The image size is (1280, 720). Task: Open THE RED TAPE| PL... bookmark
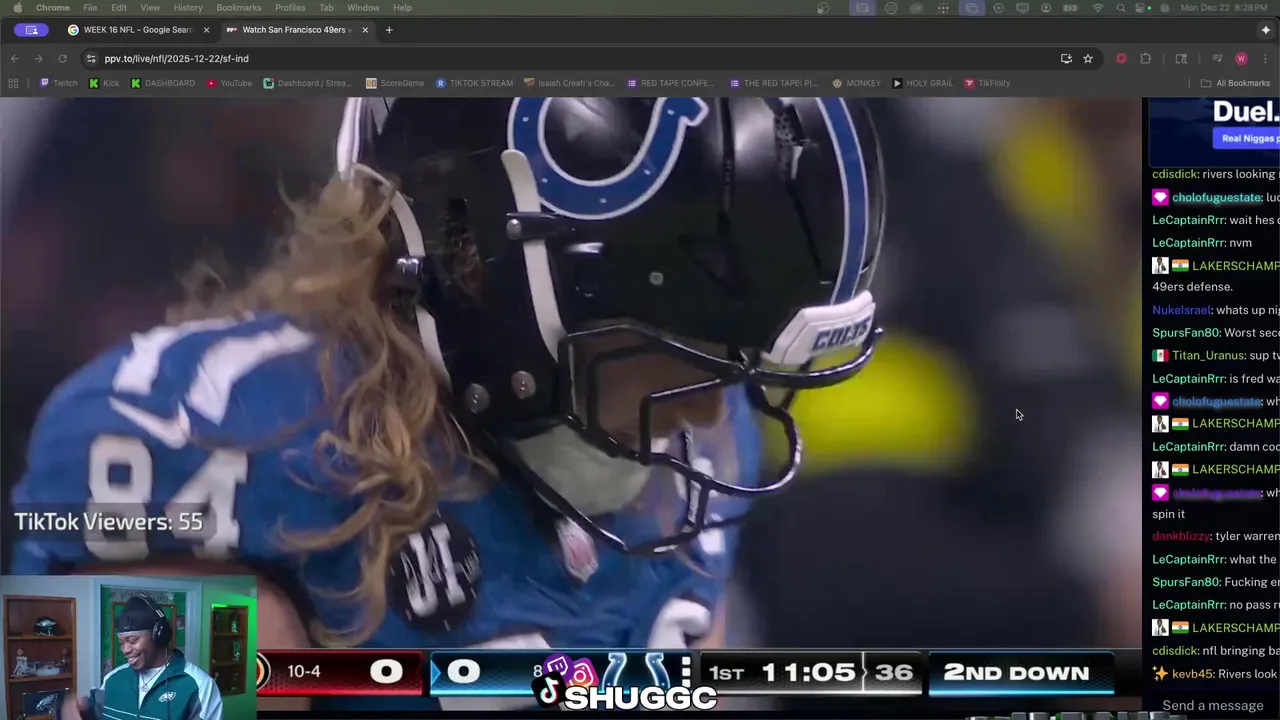pyautogui.click(x=774, y=83)
